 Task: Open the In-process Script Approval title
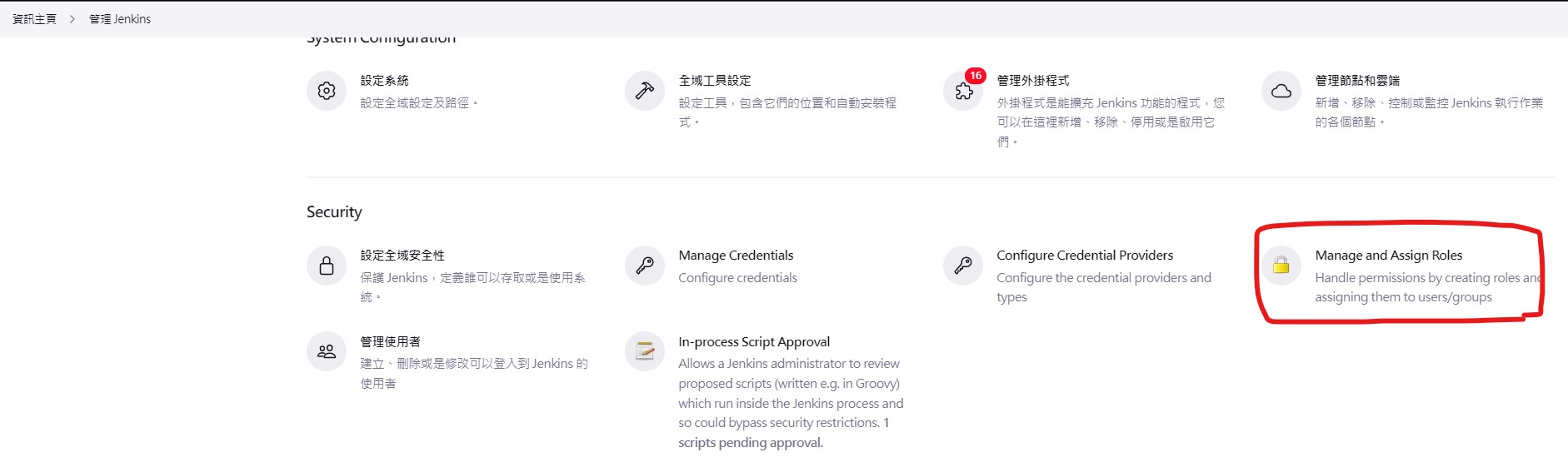pyautogui.click(x=754, y=342)
